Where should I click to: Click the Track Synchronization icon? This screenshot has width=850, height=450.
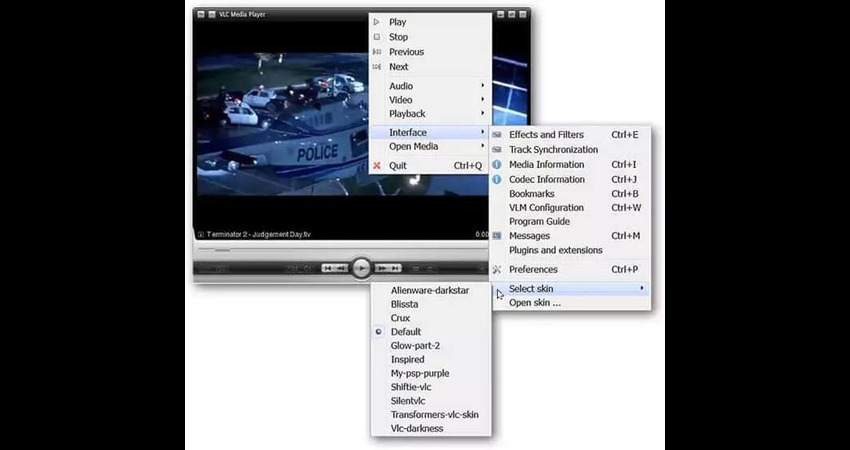click(x=497, y=150)
